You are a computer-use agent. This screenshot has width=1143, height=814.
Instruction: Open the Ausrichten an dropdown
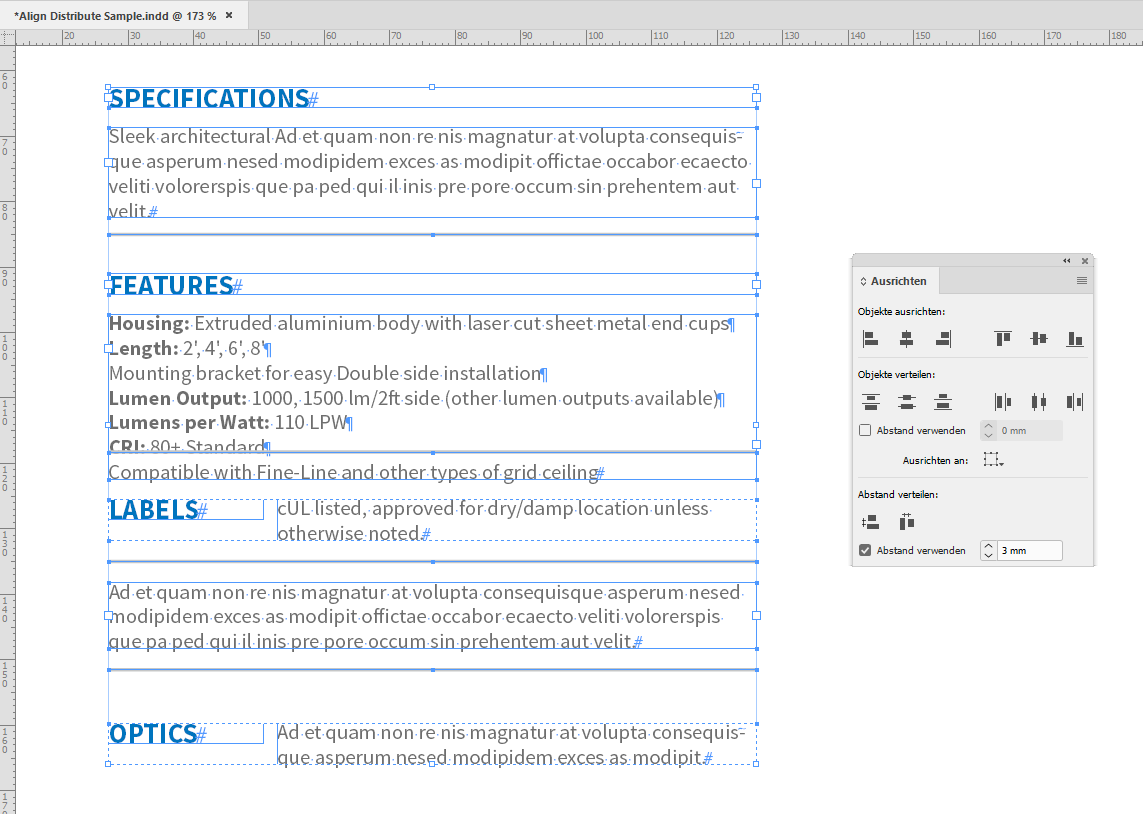993,460
